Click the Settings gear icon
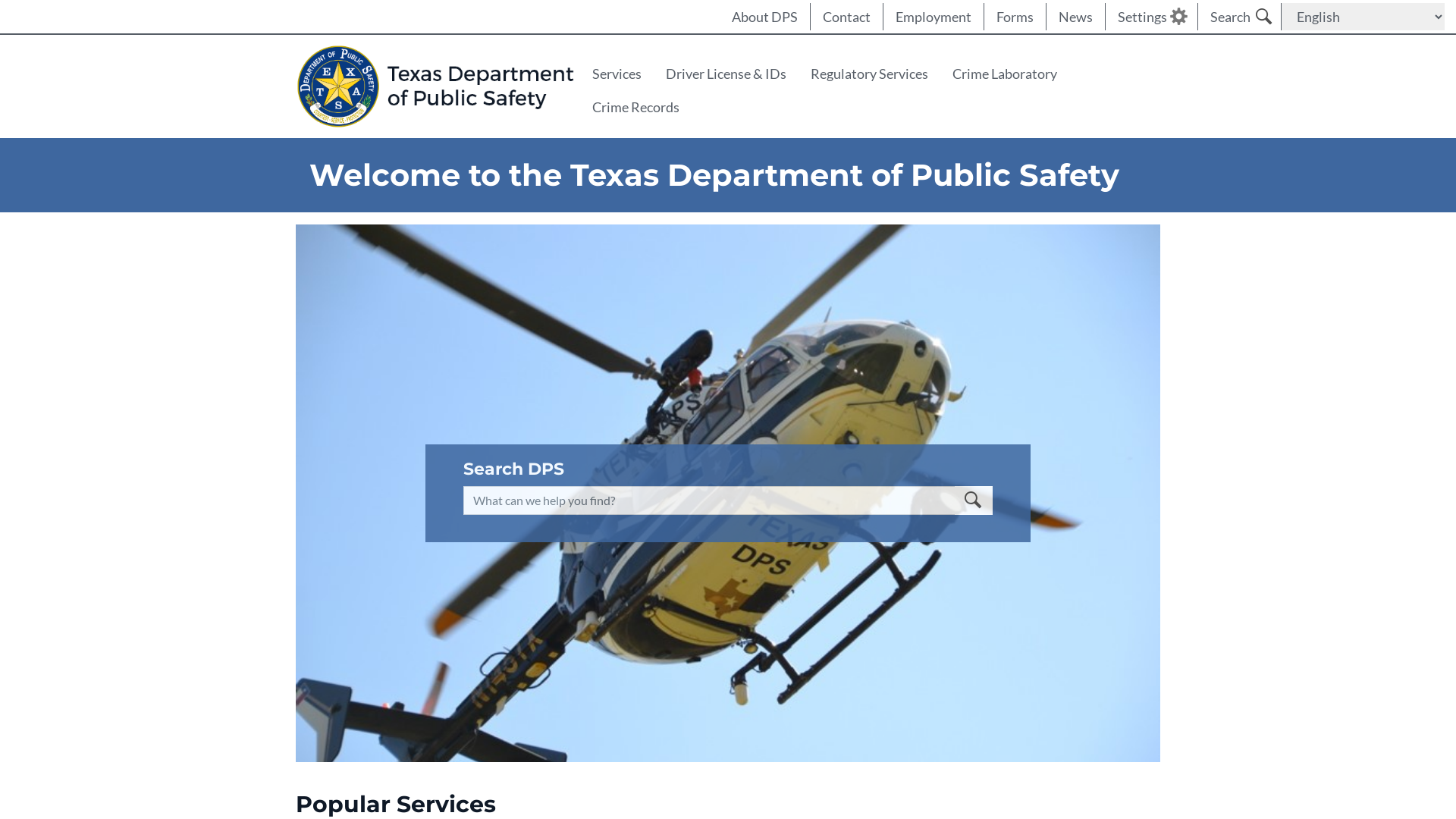Screen dimensions: 1456x819 coord(1178,17)
